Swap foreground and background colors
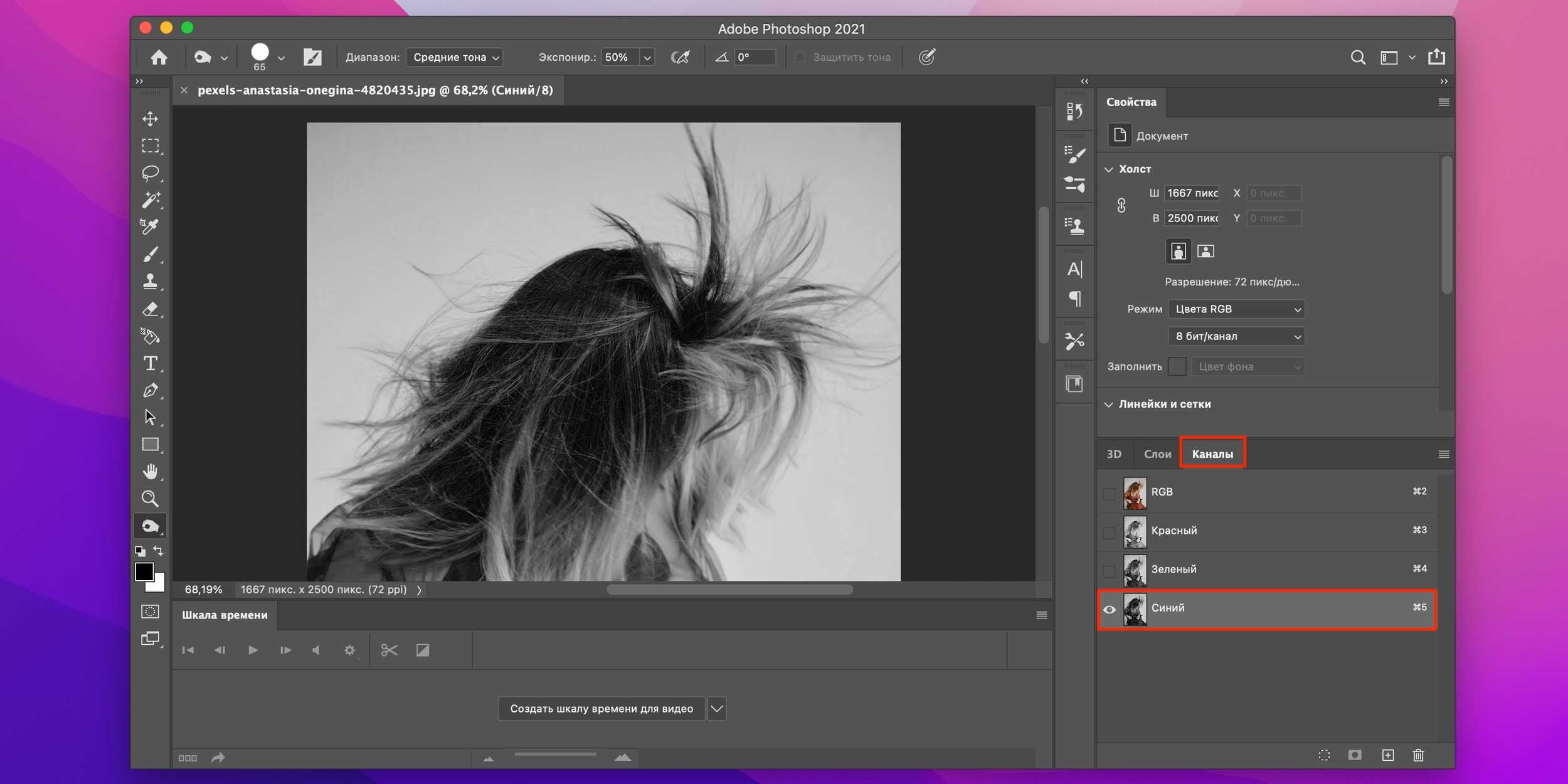The width and height of the screenshot is (1568, 784). pos(158,551)
